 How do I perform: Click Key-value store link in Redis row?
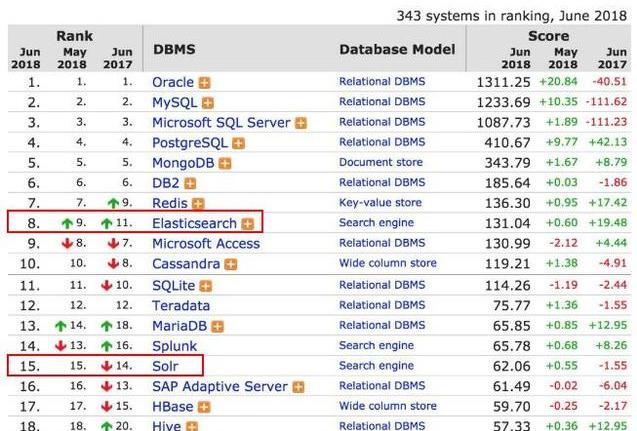pos(380,203)
